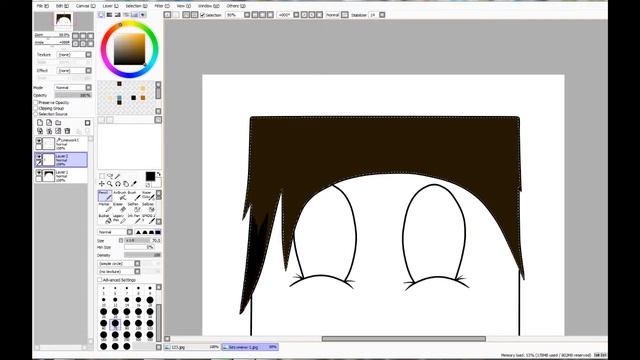Image resolution: width=640 pixels, height=360 pixels.
Task: Open the Texture dropdown
Action: (x=74, y=55)
